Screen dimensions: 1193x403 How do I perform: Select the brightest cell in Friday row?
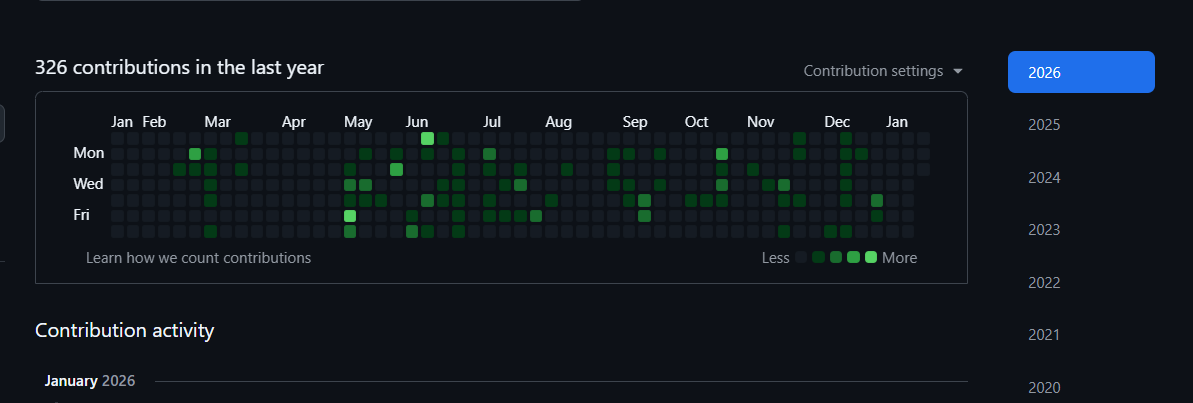pyautogui.click(x=350, y=216)
